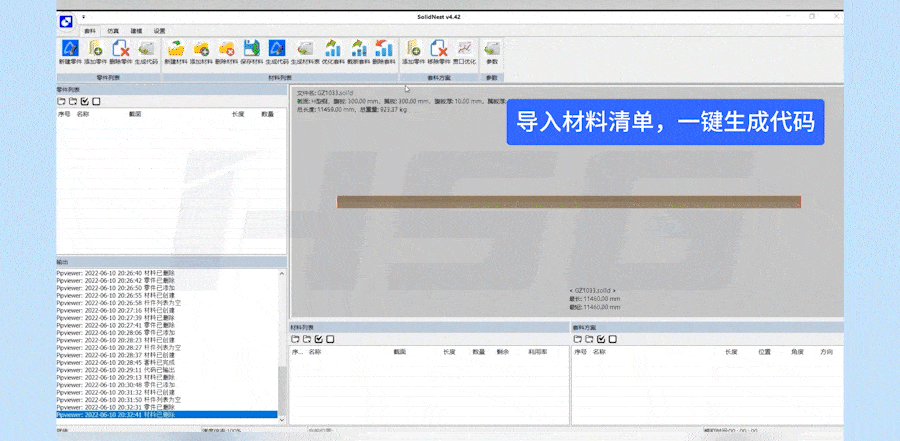This screenshot has height=441, width=900.
Task: Open the quick access toolbar dropdown arrow
Action: pos(83,17)
